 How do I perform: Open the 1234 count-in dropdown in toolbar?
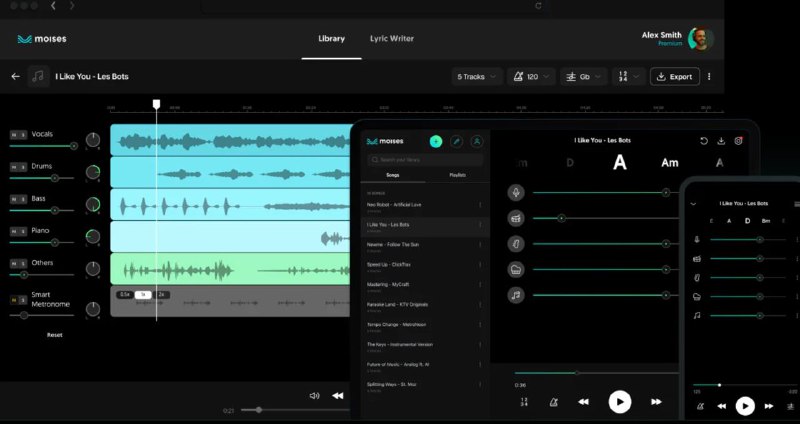(629, 77)
